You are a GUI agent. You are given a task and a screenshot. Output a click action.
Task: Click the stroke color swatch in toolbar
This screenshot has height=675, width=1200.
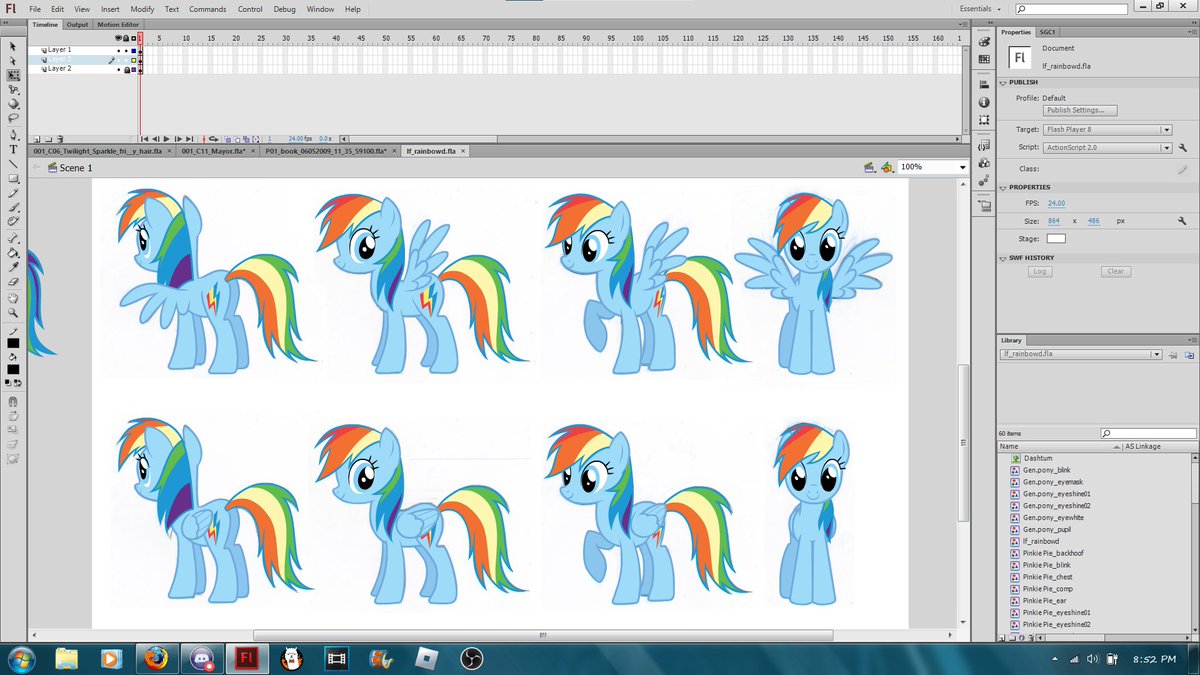[x=14, y=343]
